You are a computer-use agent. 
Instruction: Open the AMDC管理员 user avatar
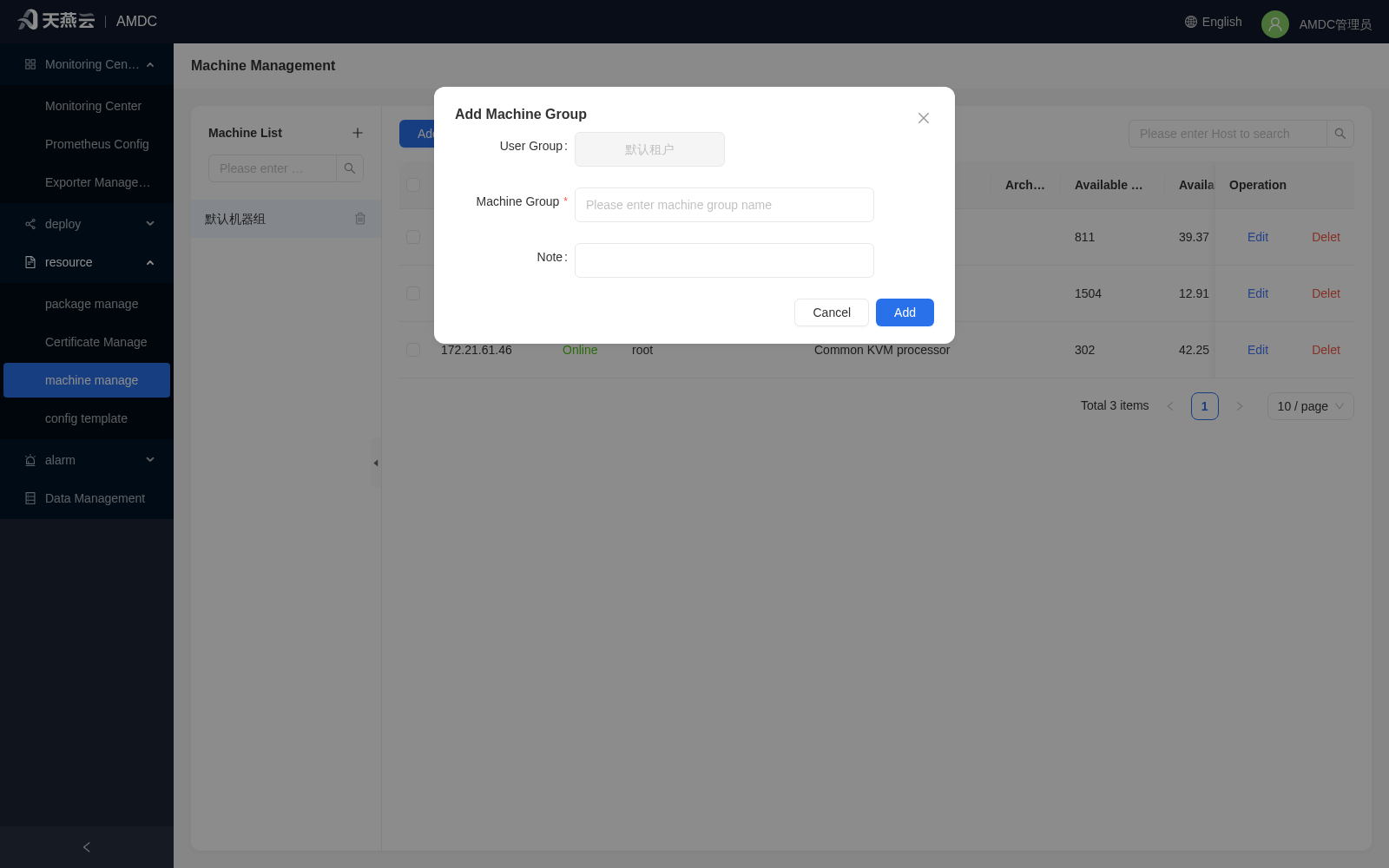[1275, 24]
